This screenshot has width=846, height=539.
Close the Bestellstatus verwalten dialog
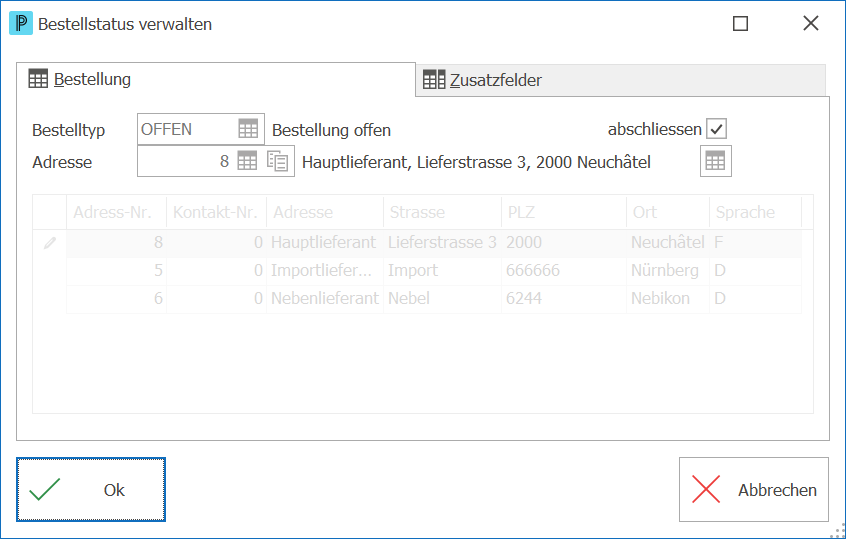(x=810, y=24)
